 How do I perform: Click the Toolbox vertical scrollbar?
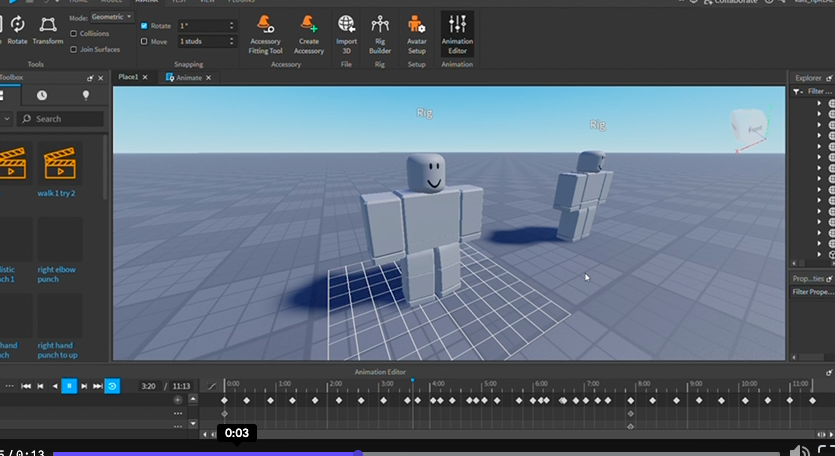coord(105,168)
